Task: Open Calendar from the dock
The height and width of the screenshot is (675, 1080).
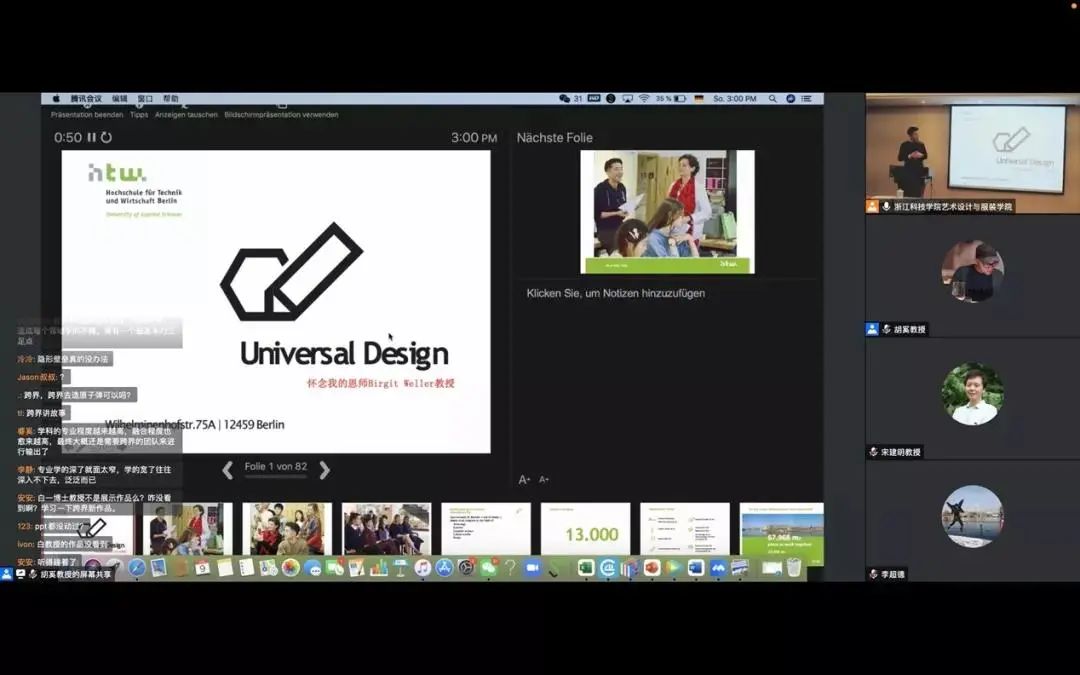Action: click(x=202, y=568)
